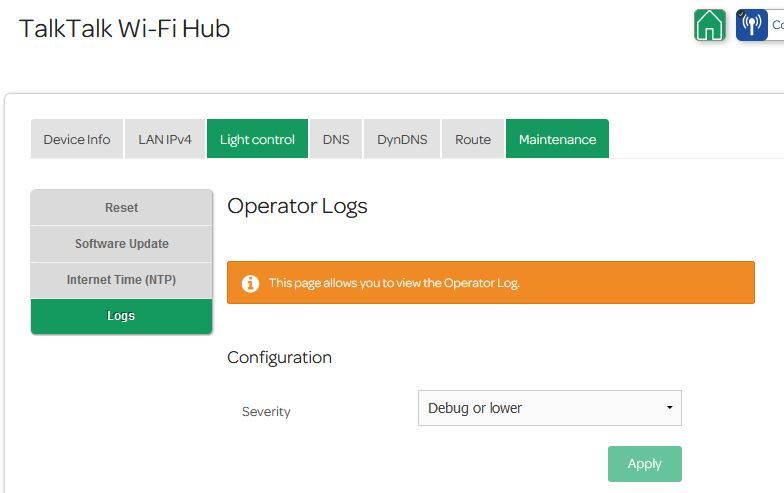Click the Configuration section heading
The height and width of the screenshot is (493, 784).
(x=279, y=357)
